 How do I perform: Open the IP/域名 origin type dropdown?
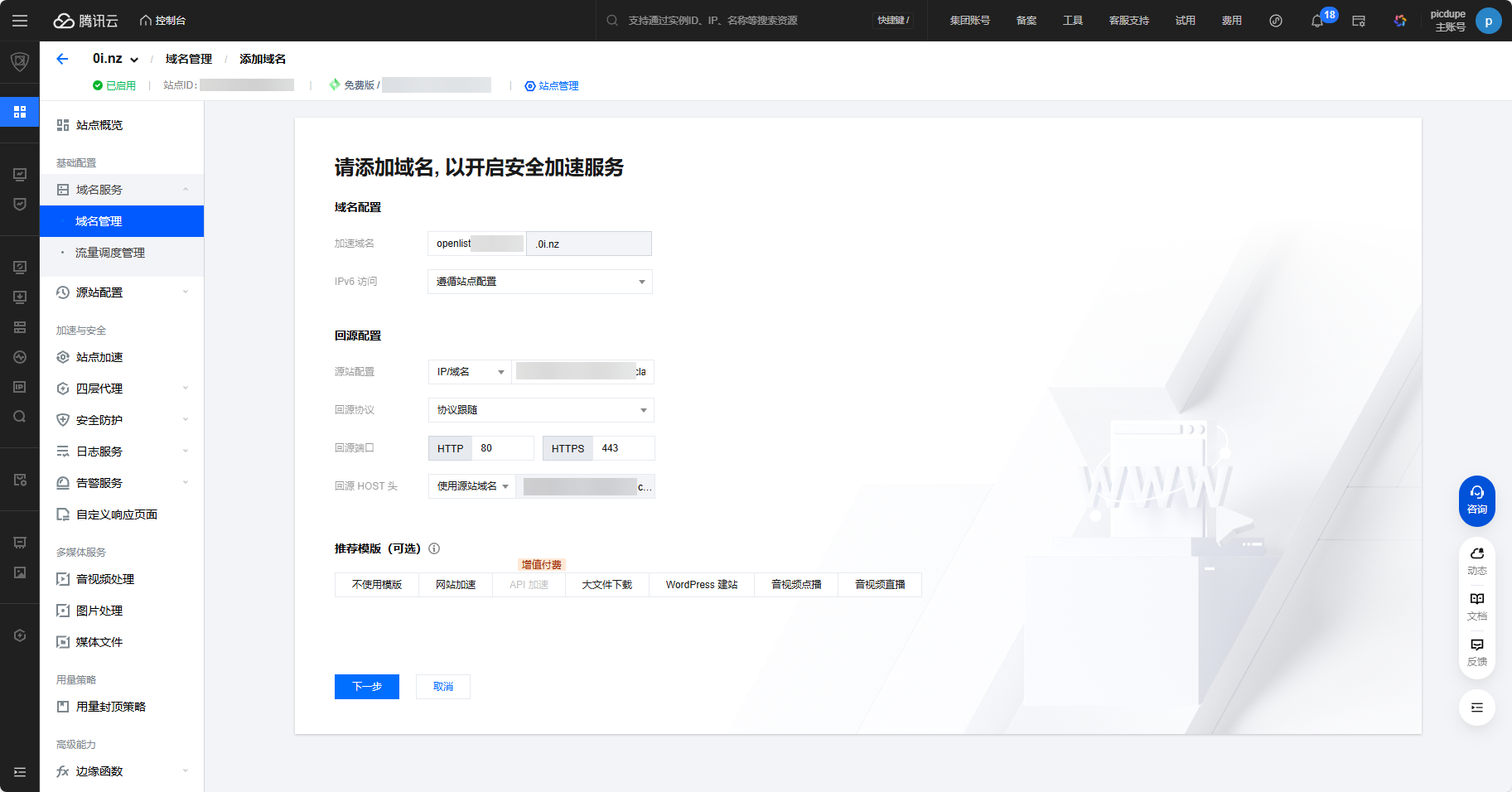(x=469, y=372)
